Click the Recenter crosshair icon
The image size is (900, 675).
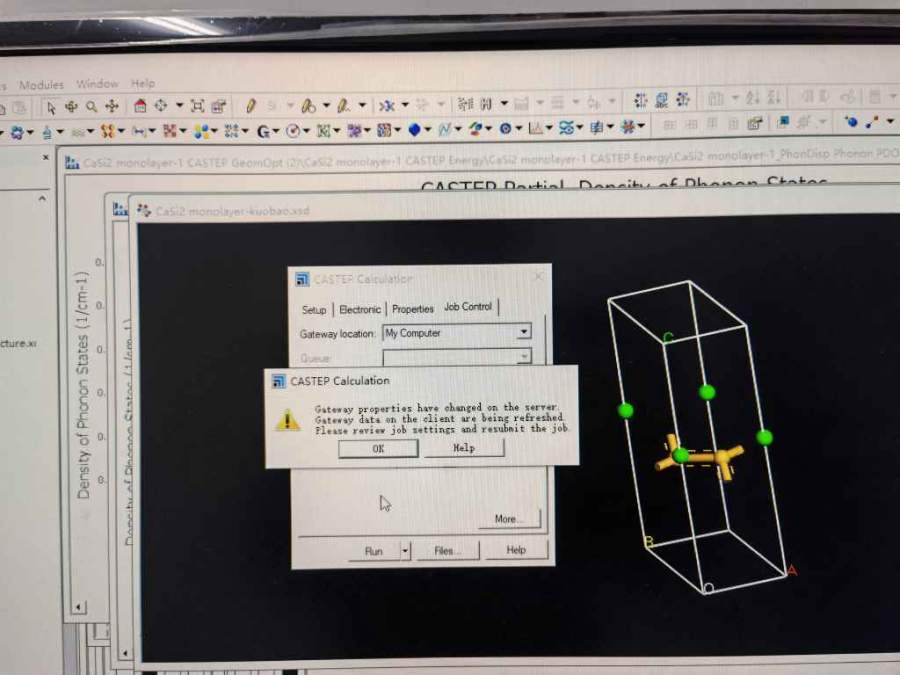coord(161,106)
